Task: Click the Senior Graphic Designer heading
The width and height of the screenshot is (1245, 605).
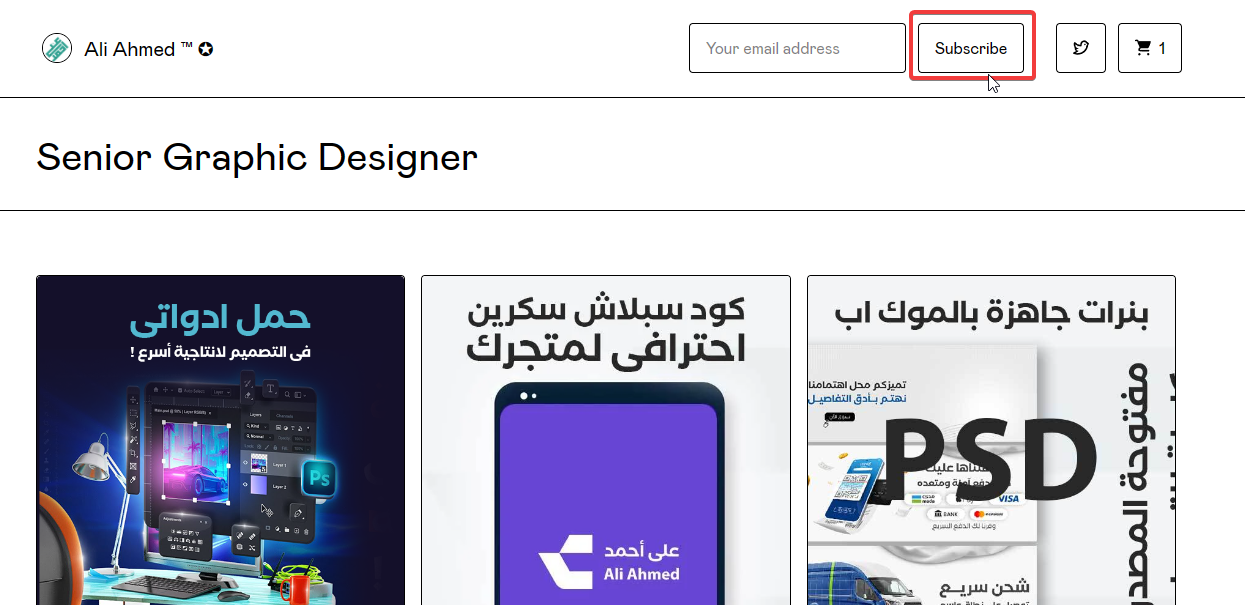Action: (x=257, y=157)
